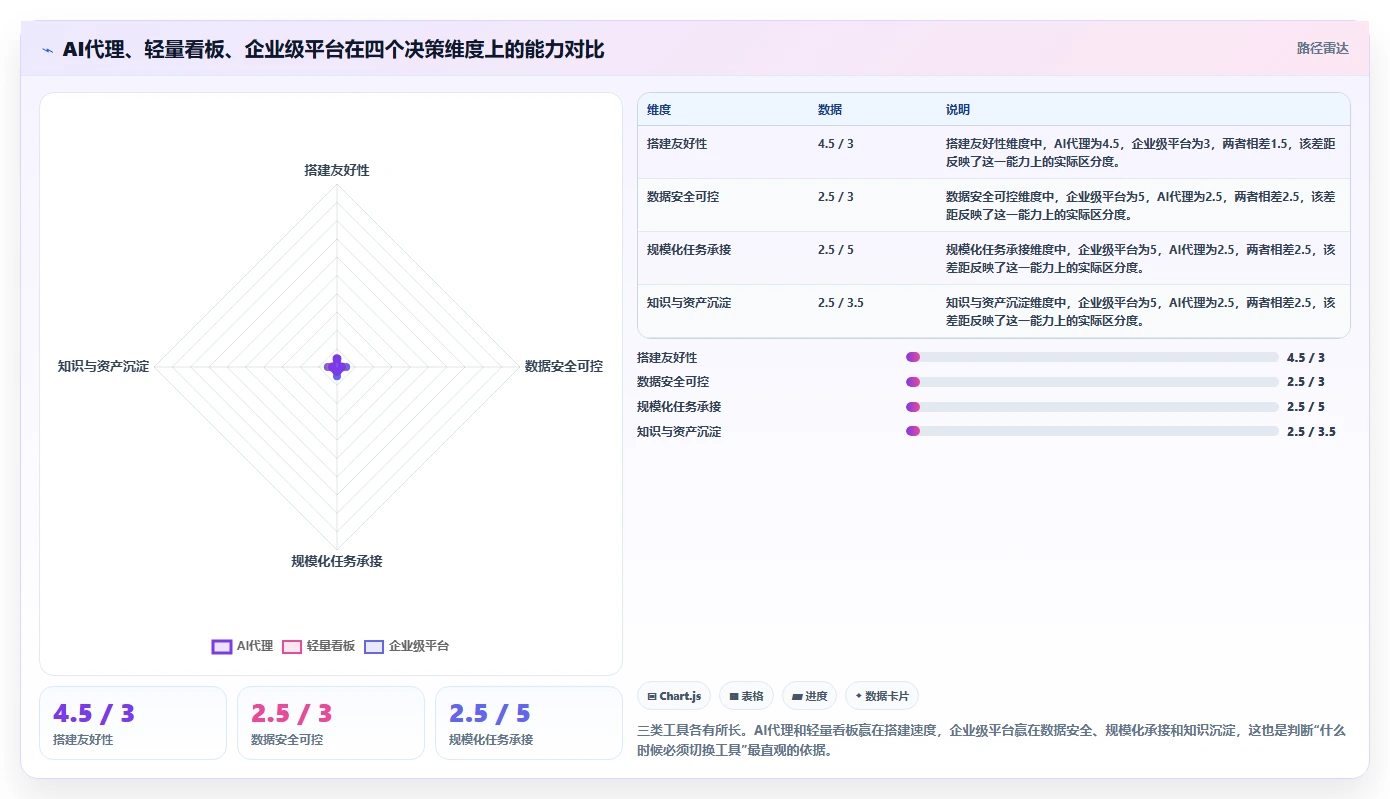The height and width of the screenshot is (799, 1390).
Task: Click the main title AI代理、轻量看板、企业级平台
Action: click(x=333, y=49)
